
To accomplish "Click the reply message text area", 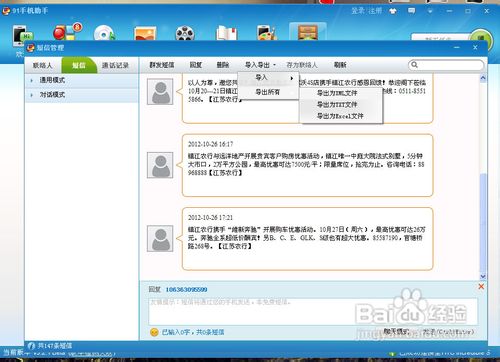I will [313, 312].
